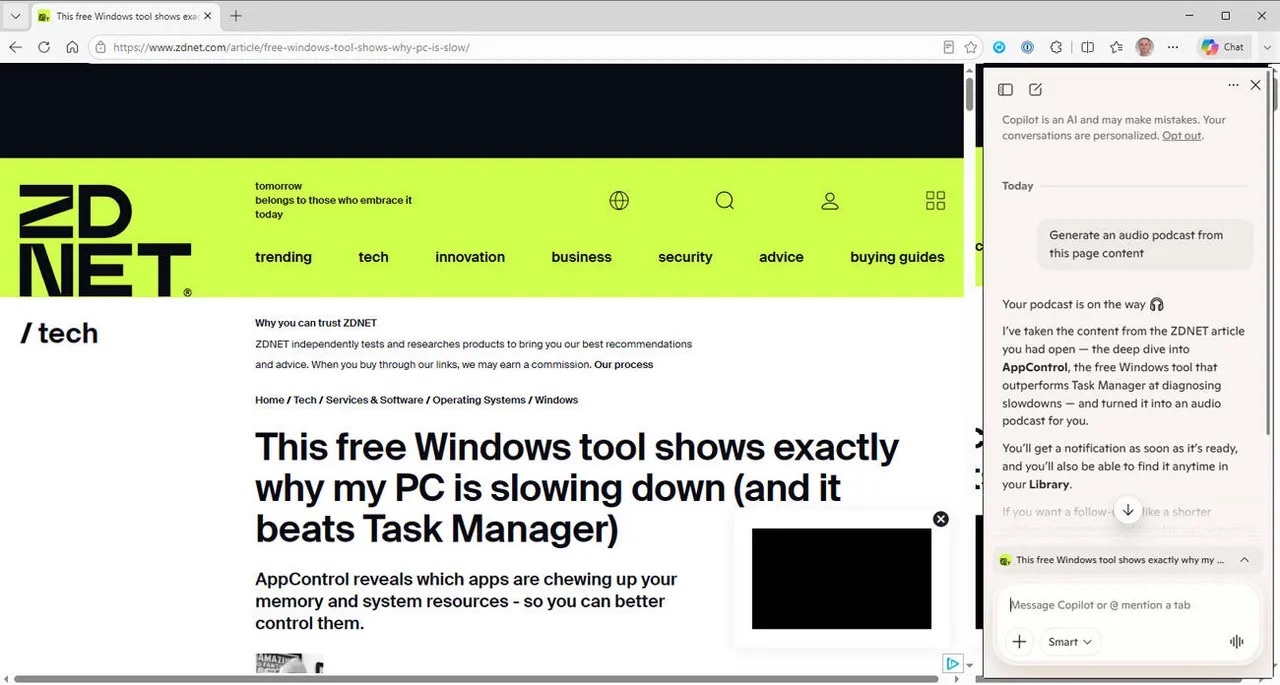This screenshot has height=685, width=1280.
Task: Click the webpage horizontal scrollbar
Action: 476,679
